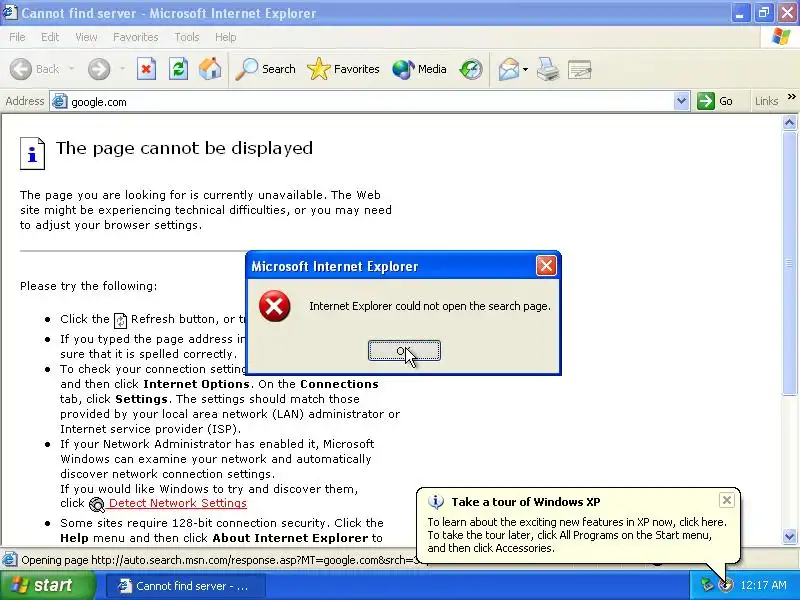
Task: Click the IE icon in the title bar
Action: [x=10, y=12]
